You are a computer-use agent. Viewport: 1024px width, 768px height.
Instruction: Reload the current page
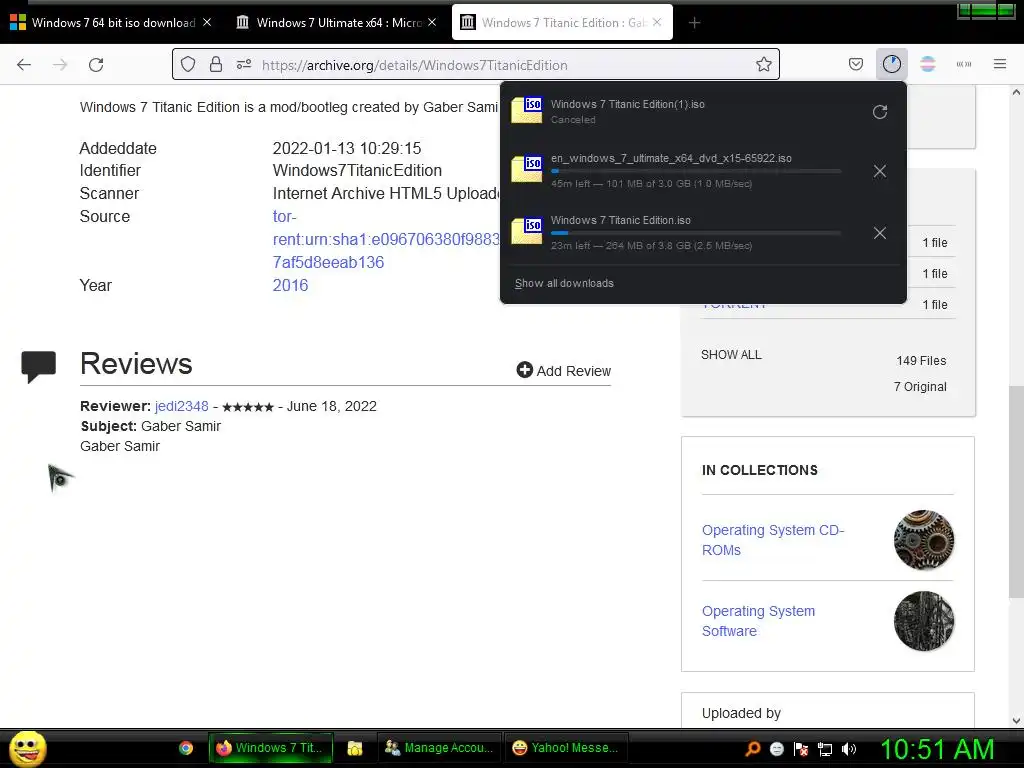pos(96,65)
